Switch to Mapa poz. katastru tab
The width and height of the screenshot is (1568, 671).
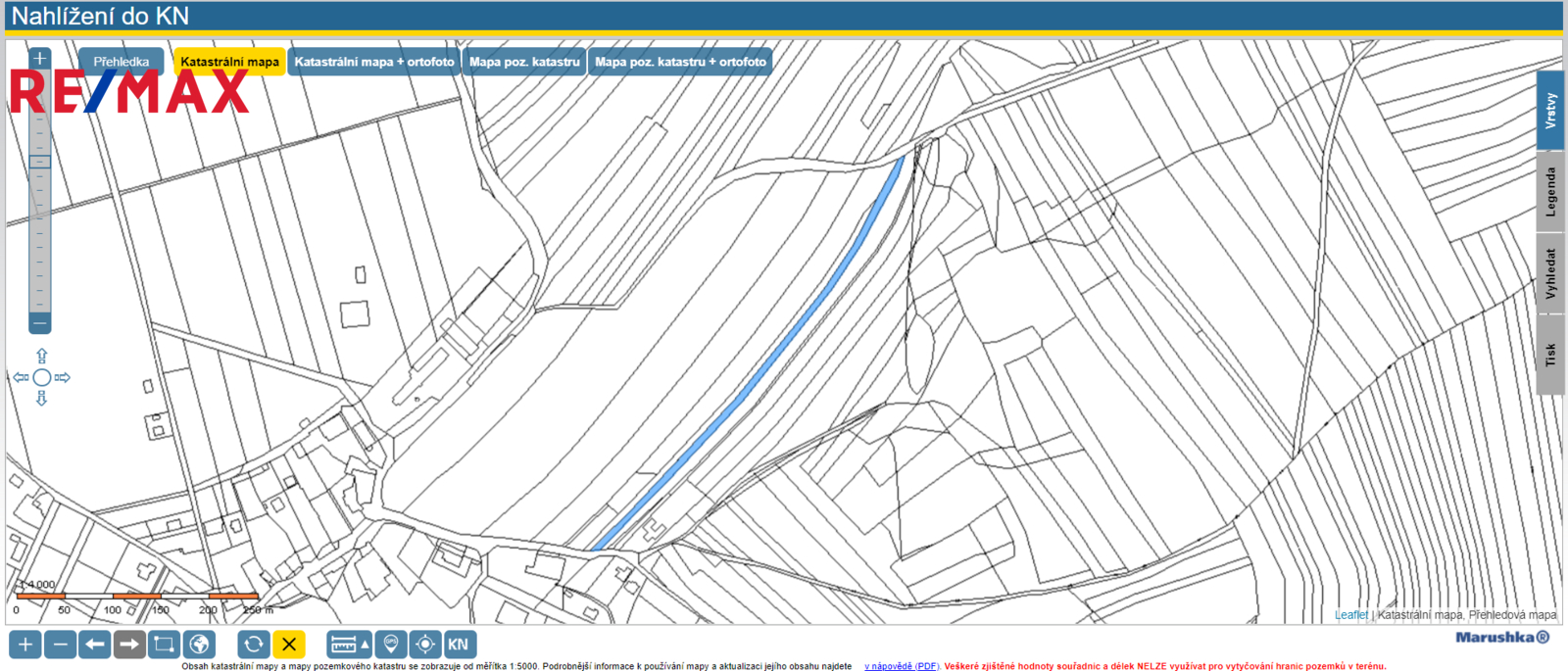coord(524,62)
